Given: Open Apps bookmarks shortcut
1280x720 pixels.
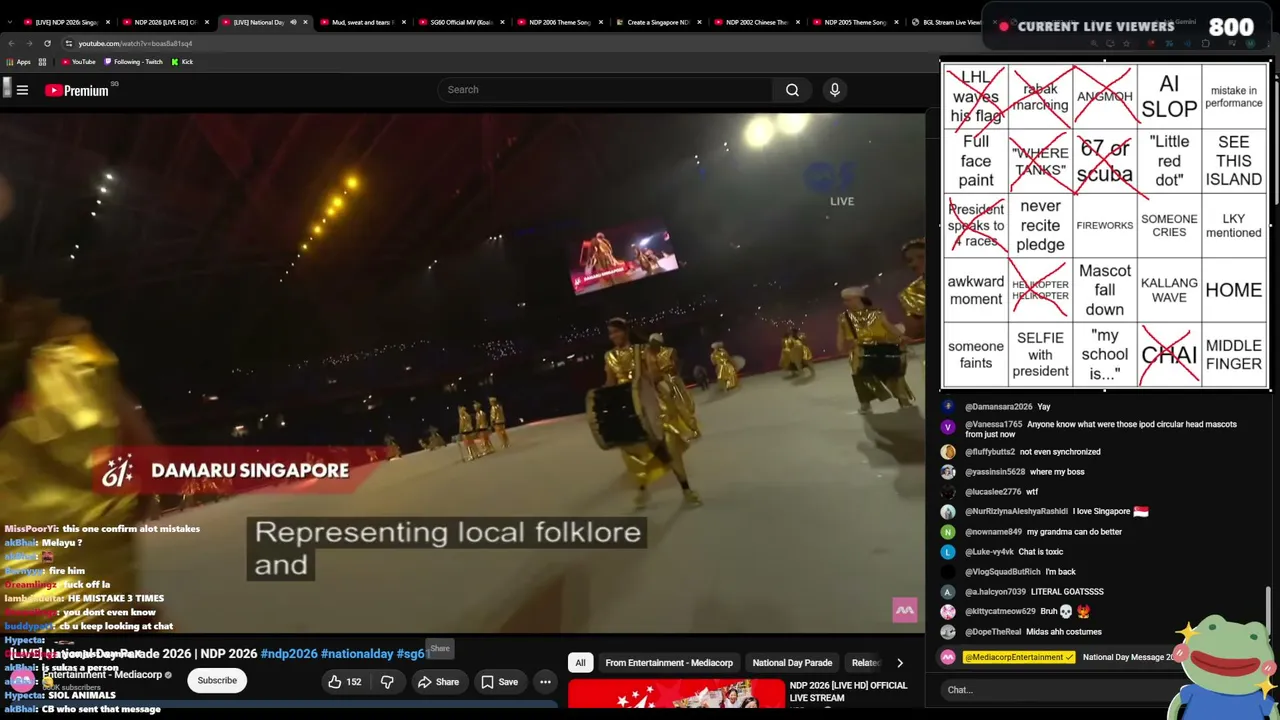Looking at the screenshot, I should (18, 62).
